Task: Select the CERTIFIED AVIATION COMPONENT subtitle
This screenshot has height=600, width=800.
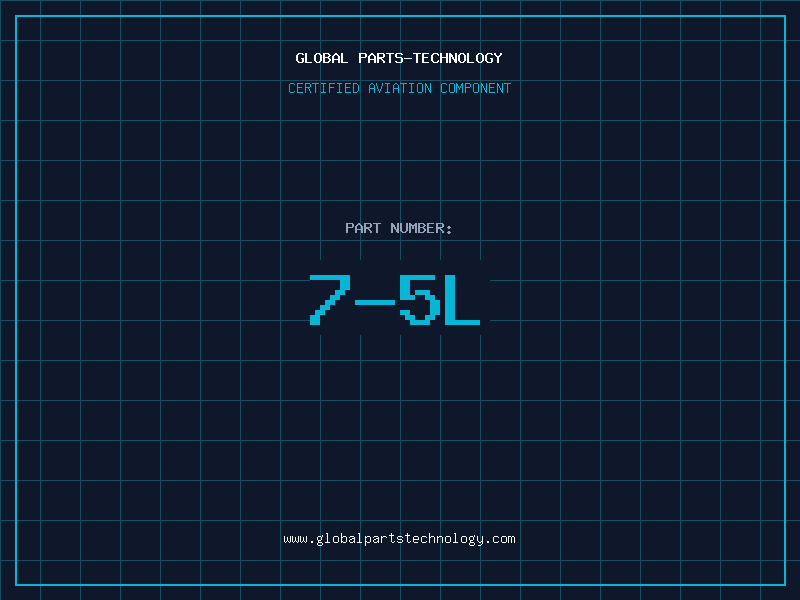Action: pyautogui.click(x=399, y=88)
